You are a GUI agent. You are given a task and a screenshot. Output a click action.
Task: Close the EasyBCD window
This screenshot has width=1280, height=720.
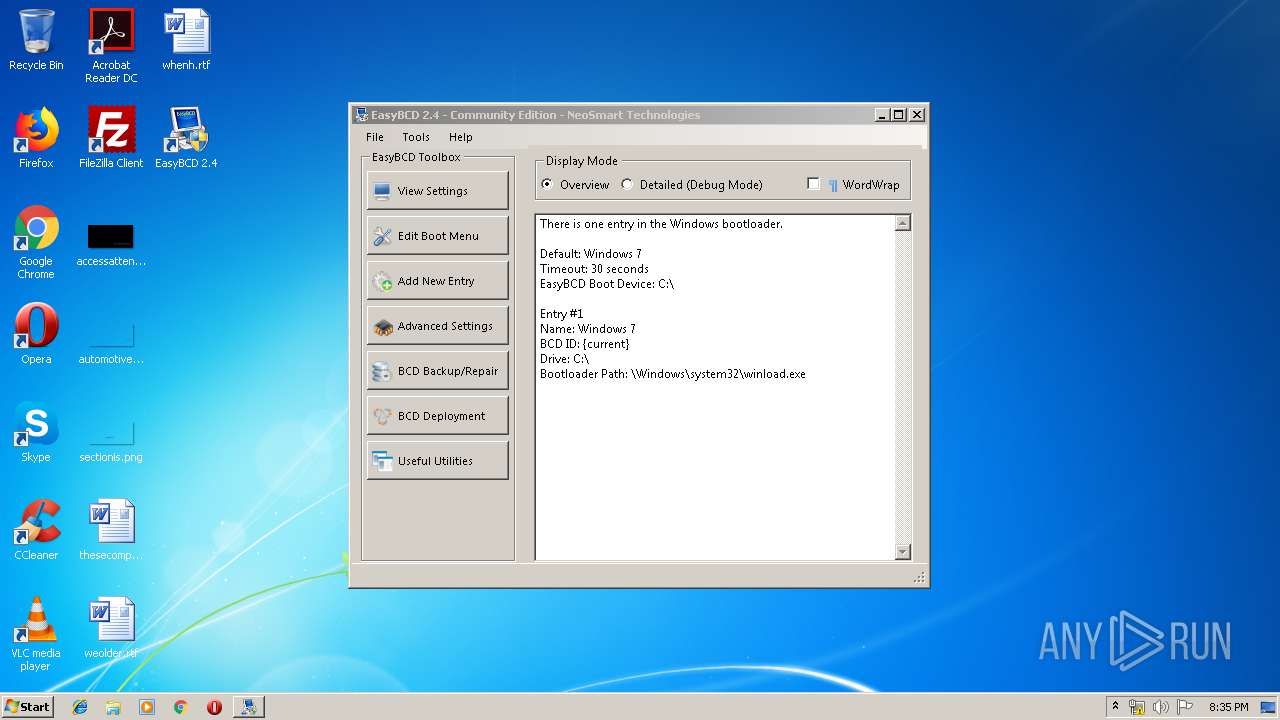click(x=917, y=115)
